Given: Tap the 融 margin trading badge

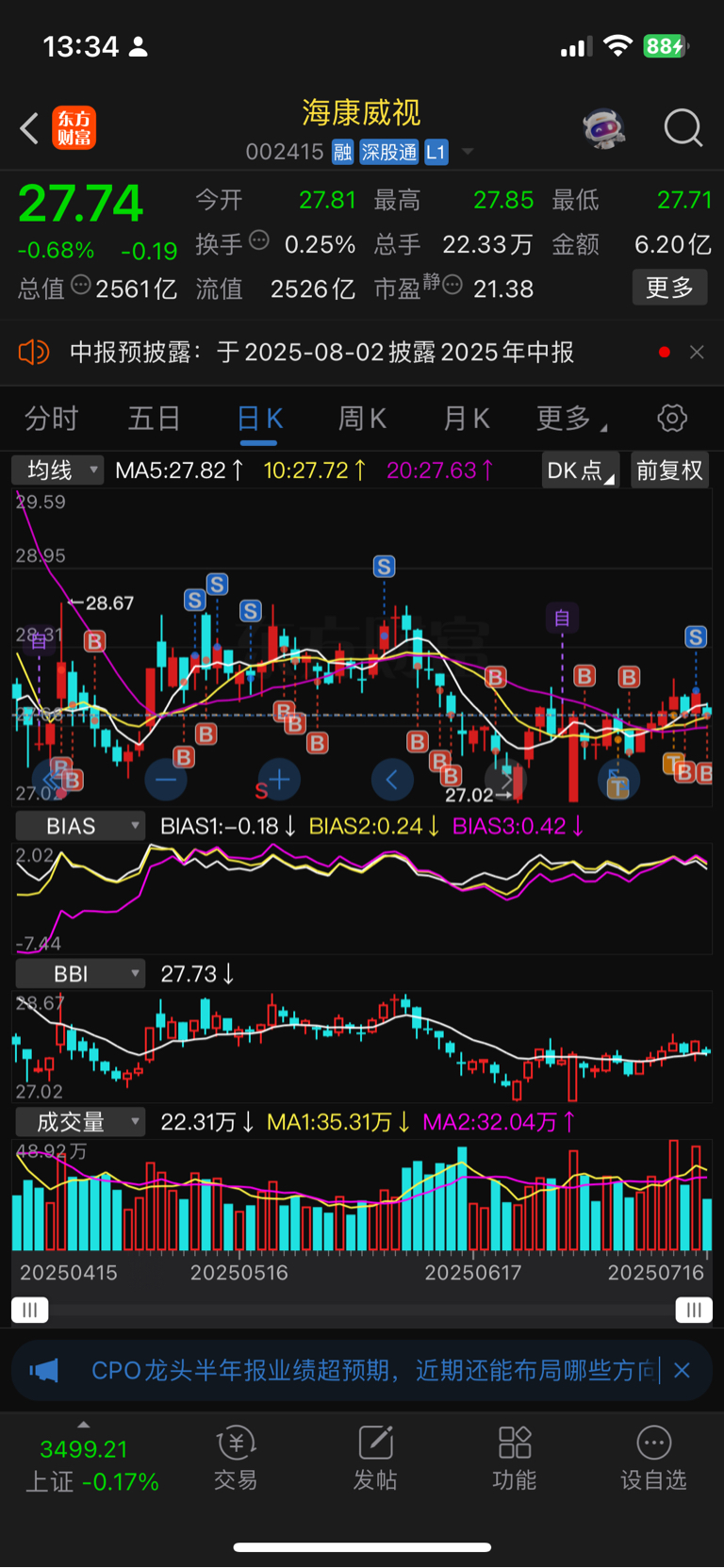Looking at the screenshot, I should click(342, 152).
